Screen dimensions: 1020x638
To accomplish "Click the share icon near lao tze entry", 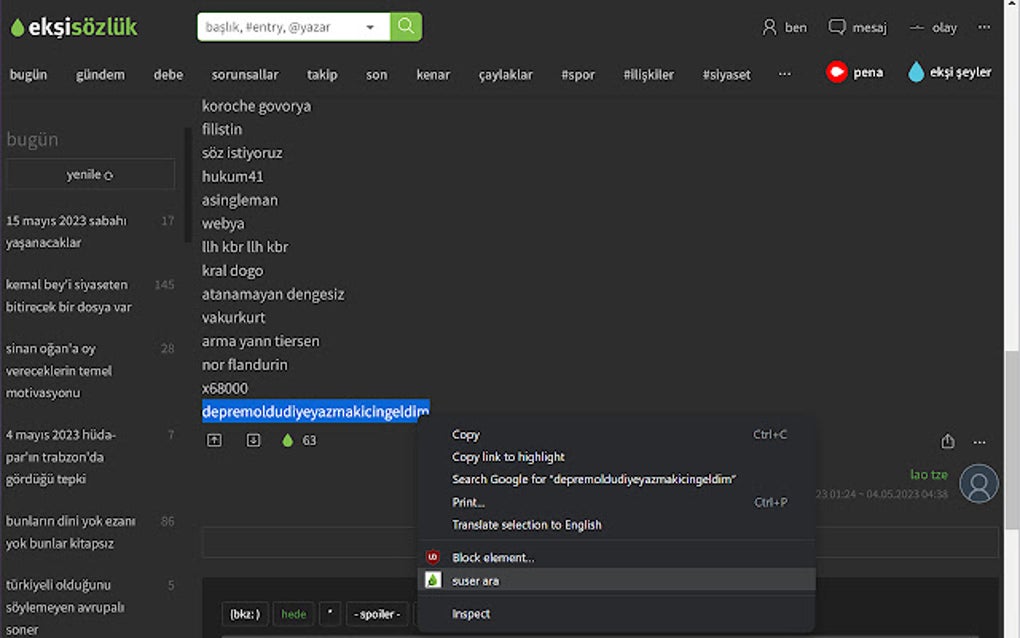I will click(x=948, y=441).
